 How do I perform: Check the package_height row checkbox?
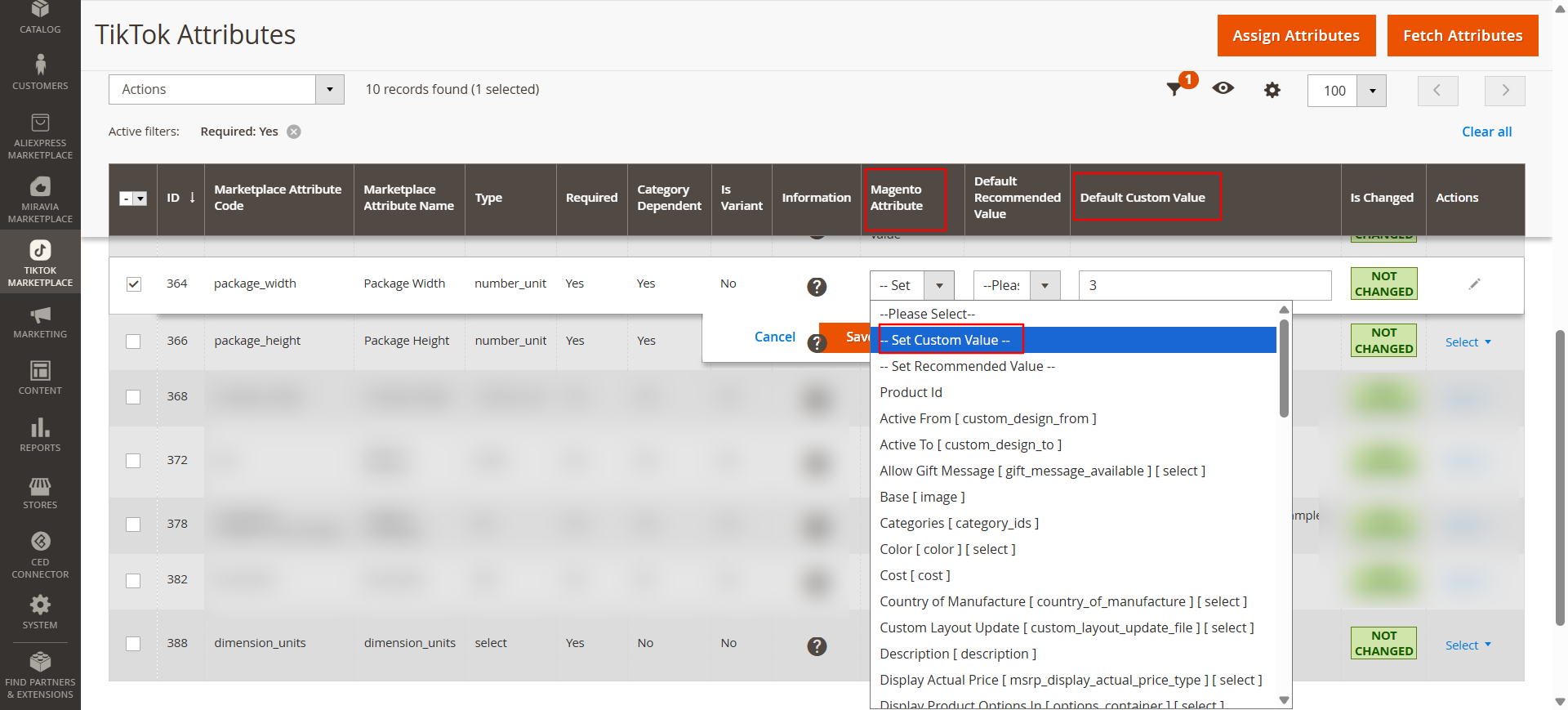(133, 341)
